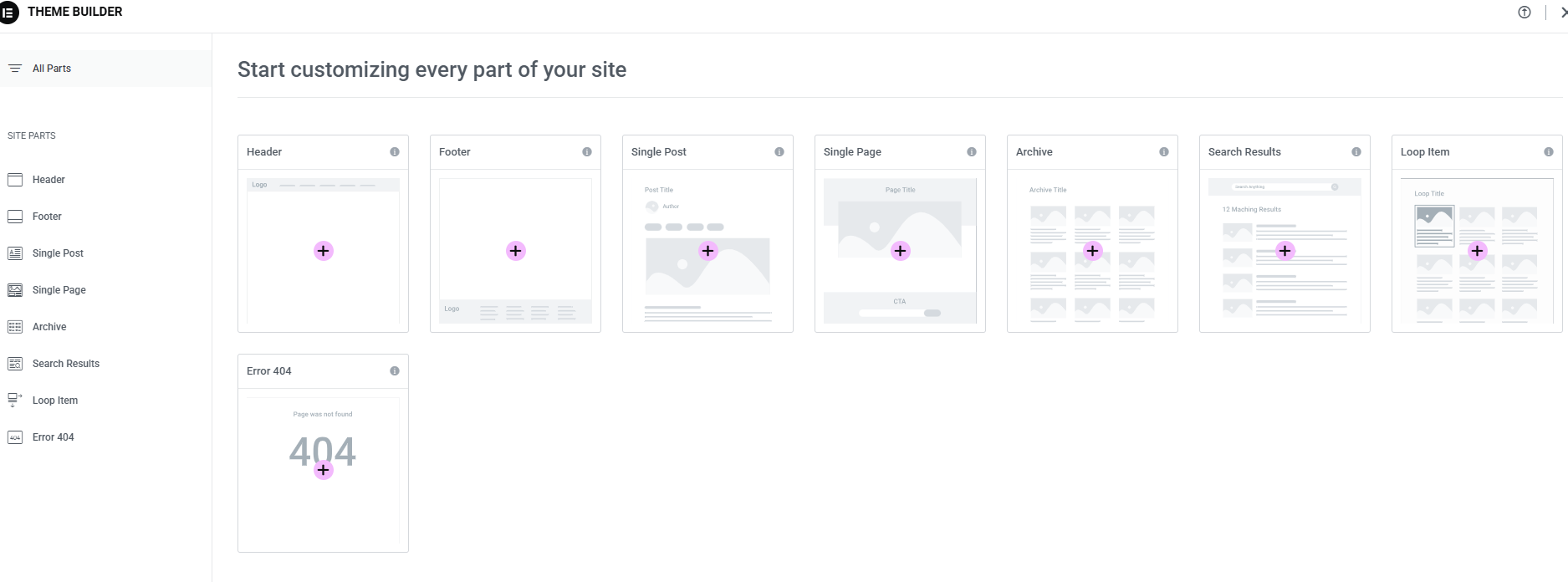Open Loop Item in sidebar list
Viewport: 1568px width, 582px height.
pos(55,401)
